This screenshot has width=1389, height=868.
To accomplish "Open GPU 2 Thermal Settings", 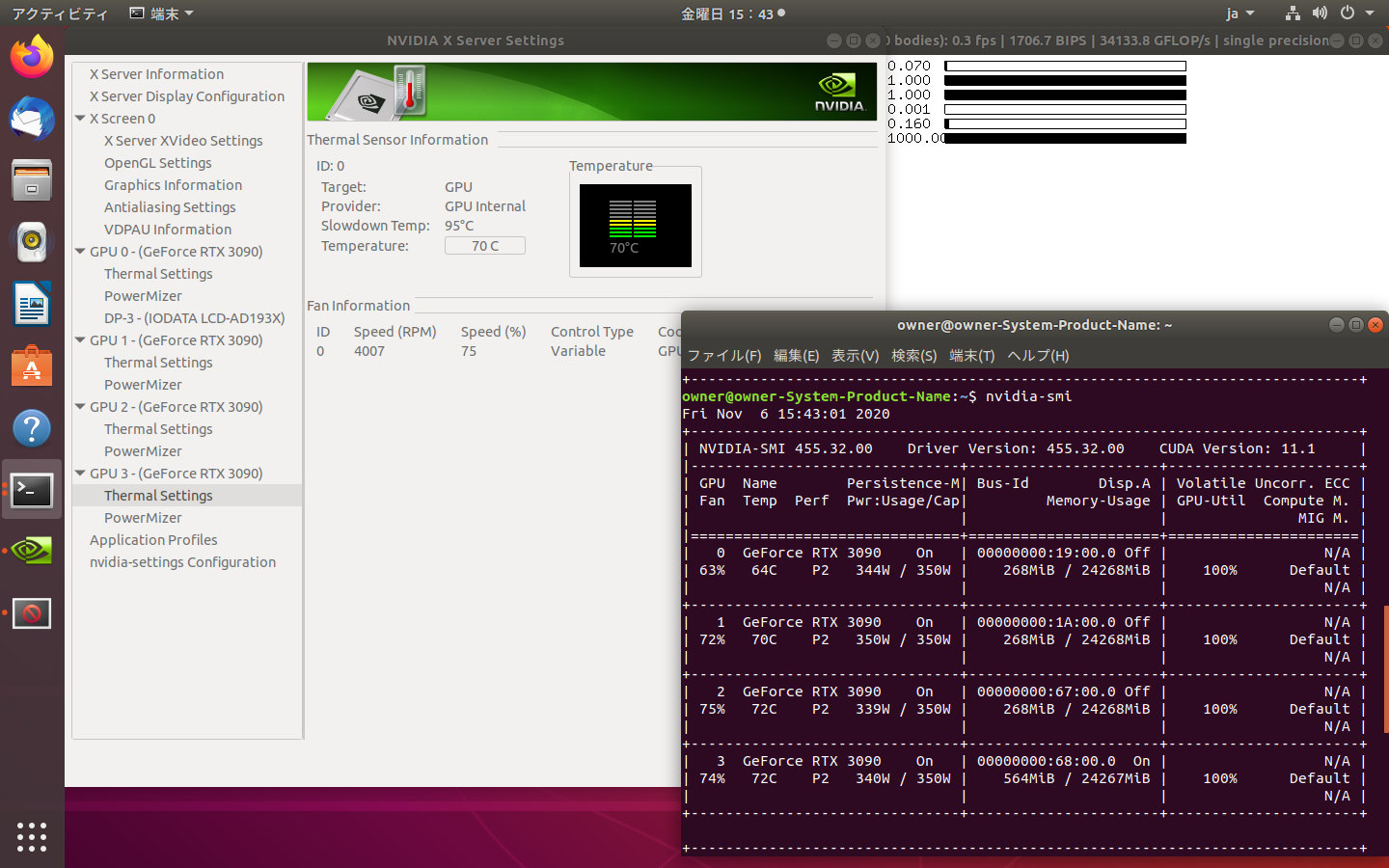I will click(158, 429).
